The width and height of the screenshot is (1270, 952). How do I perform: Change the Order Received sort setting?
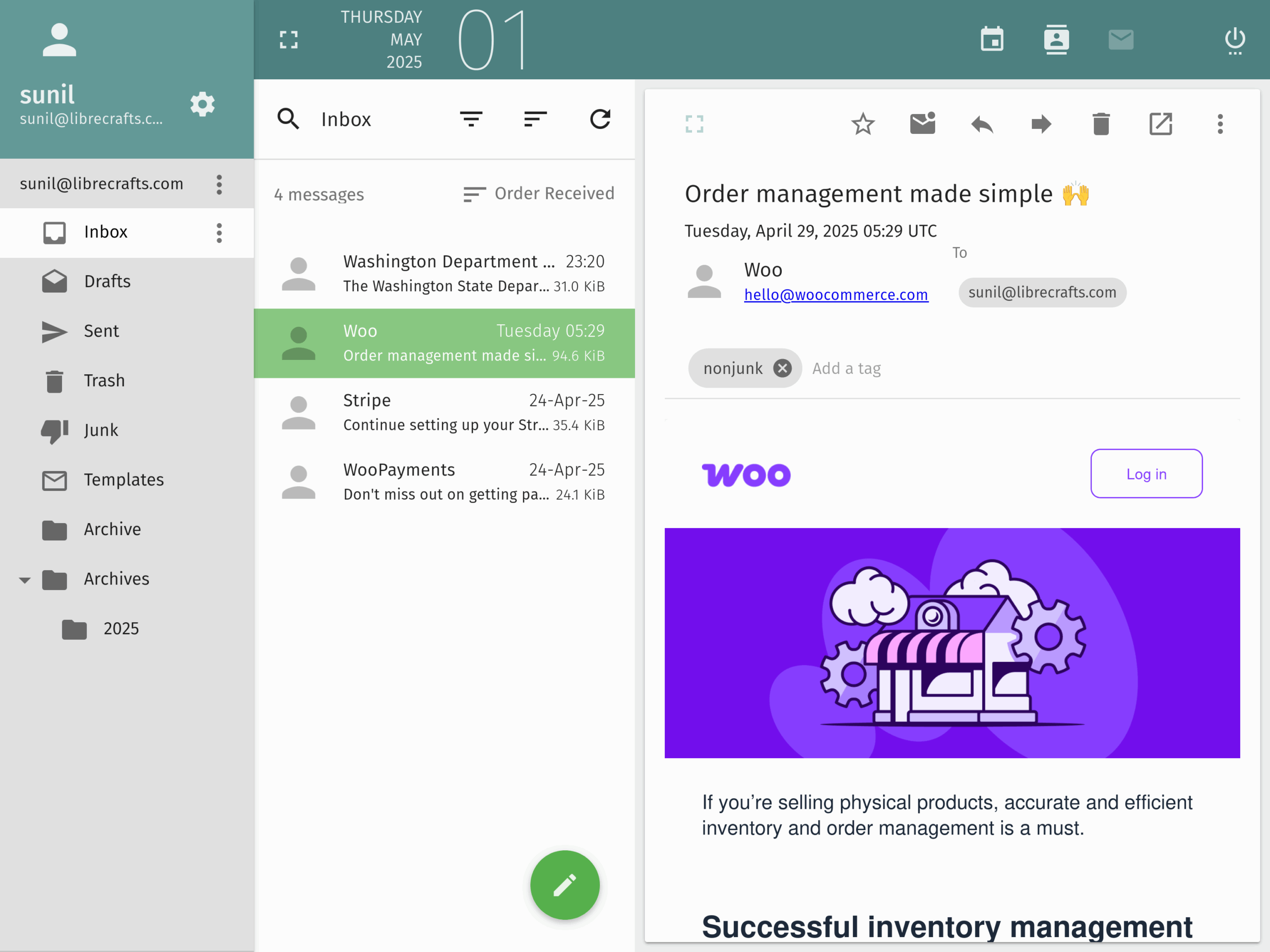(539, 194)
